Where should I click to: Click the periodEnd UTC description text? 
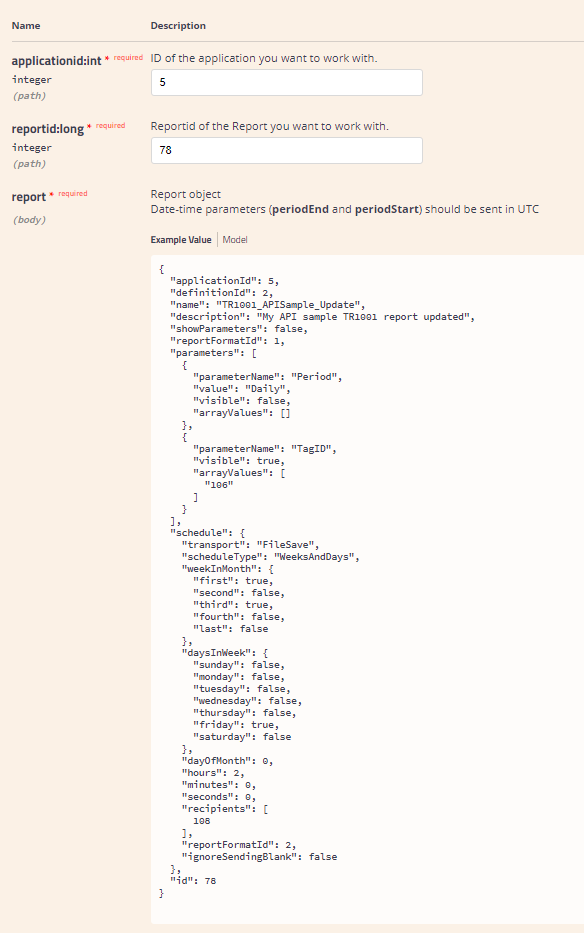345,209
